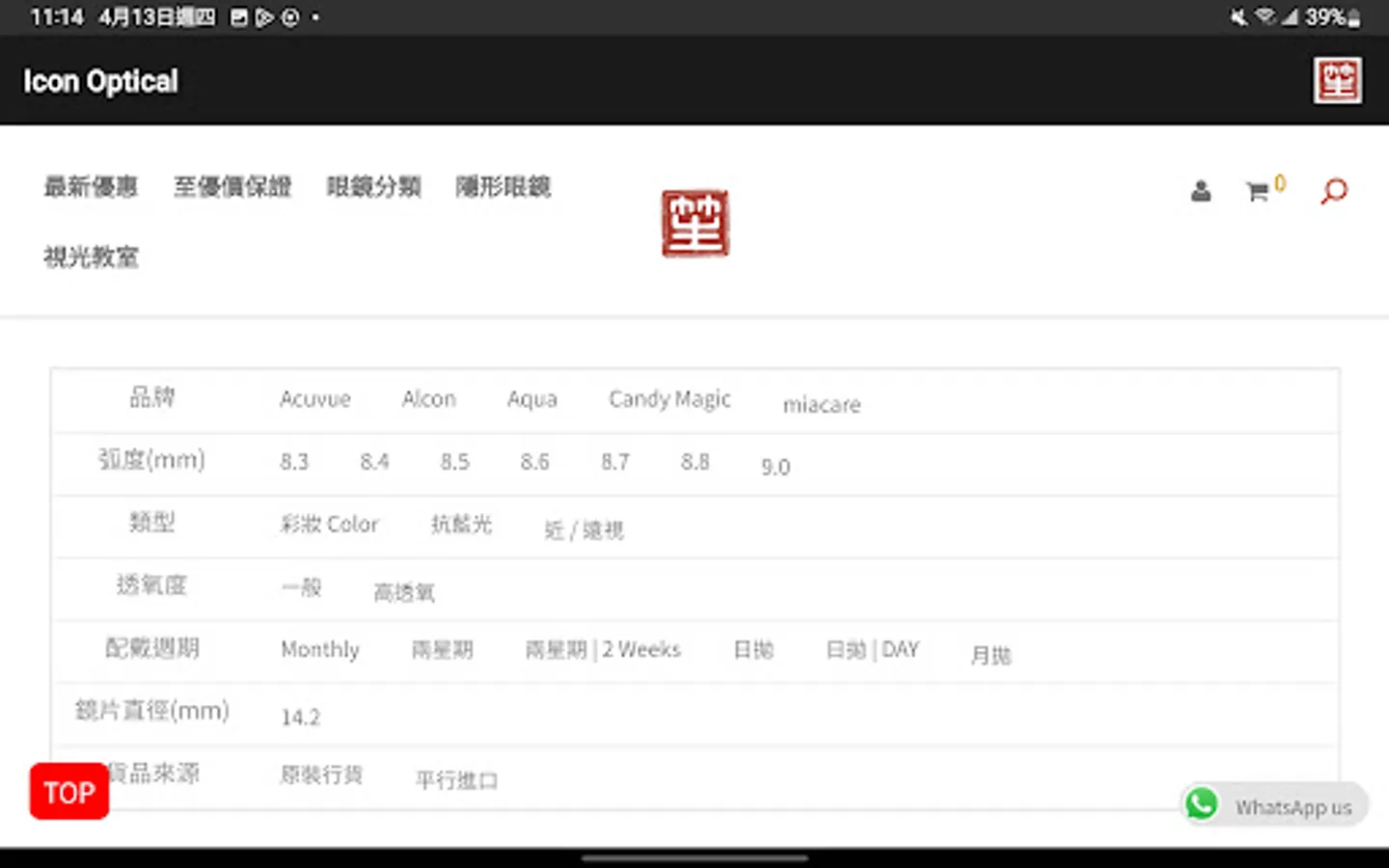Tap the 11:14 clock in status bar
This screenshot has height=868, width=1389.
point(57,17)
